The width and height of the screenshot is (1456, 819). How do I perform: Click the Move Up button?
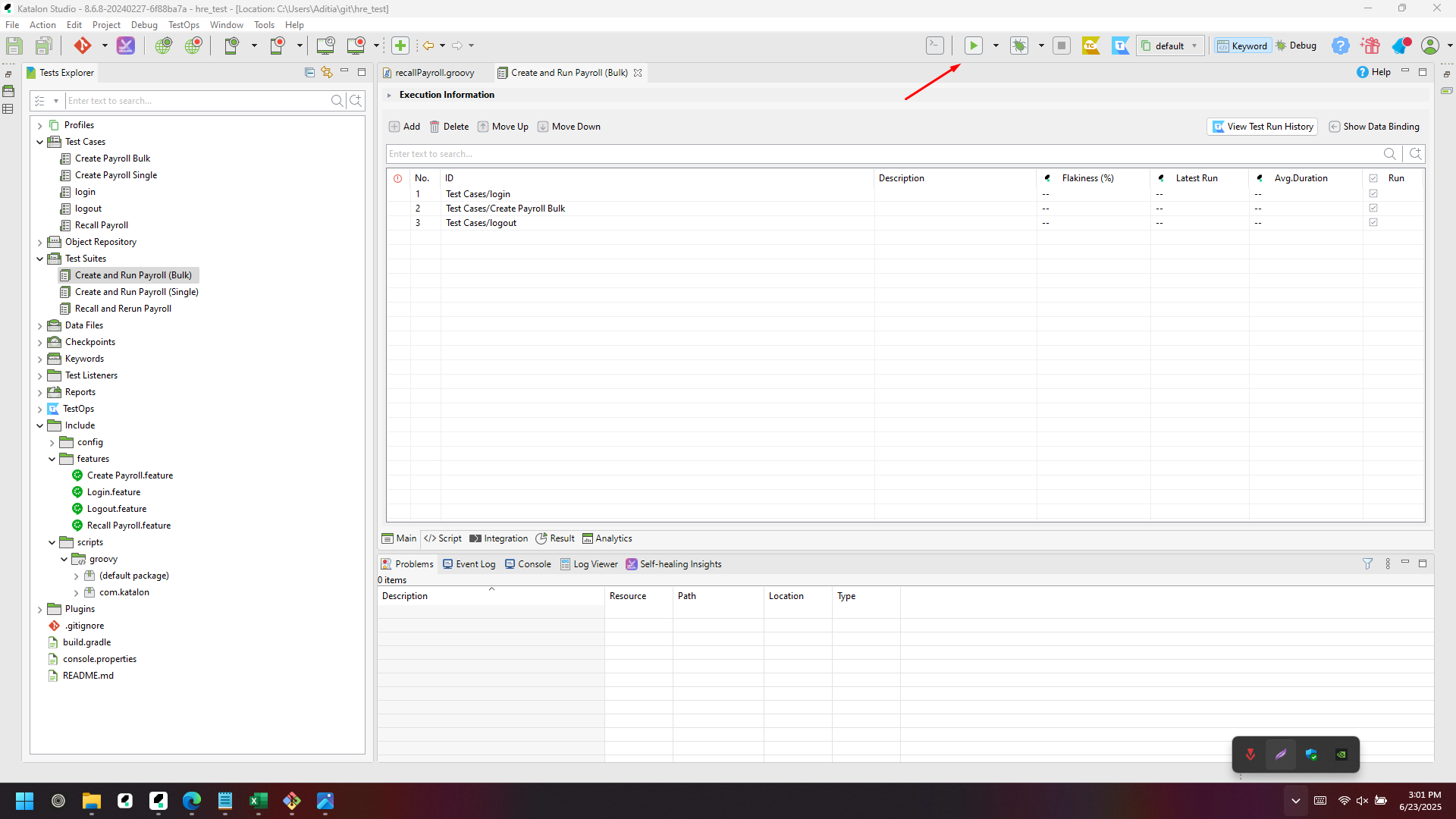point(503,127)
